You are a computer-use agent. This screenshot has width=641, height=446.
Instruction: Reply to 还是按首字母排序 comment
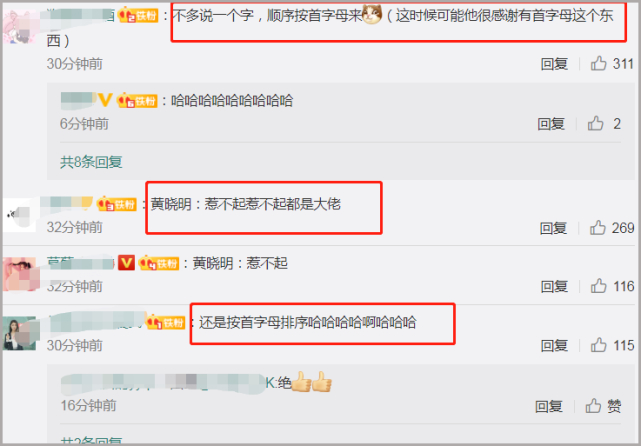pyautogui.click(x=554, y=345)
